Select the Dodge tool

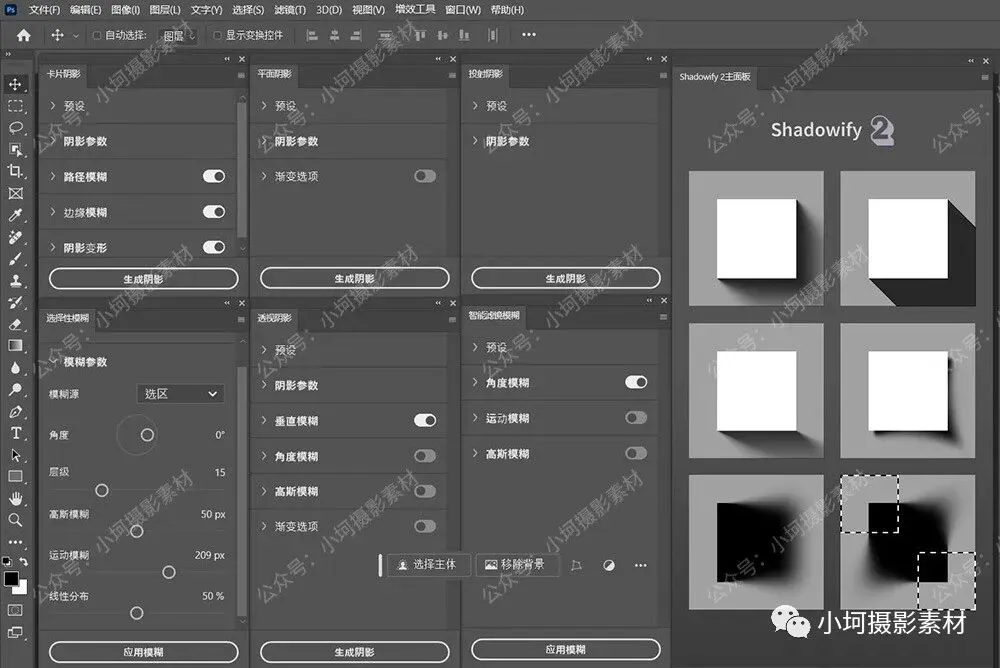[15, 389]
